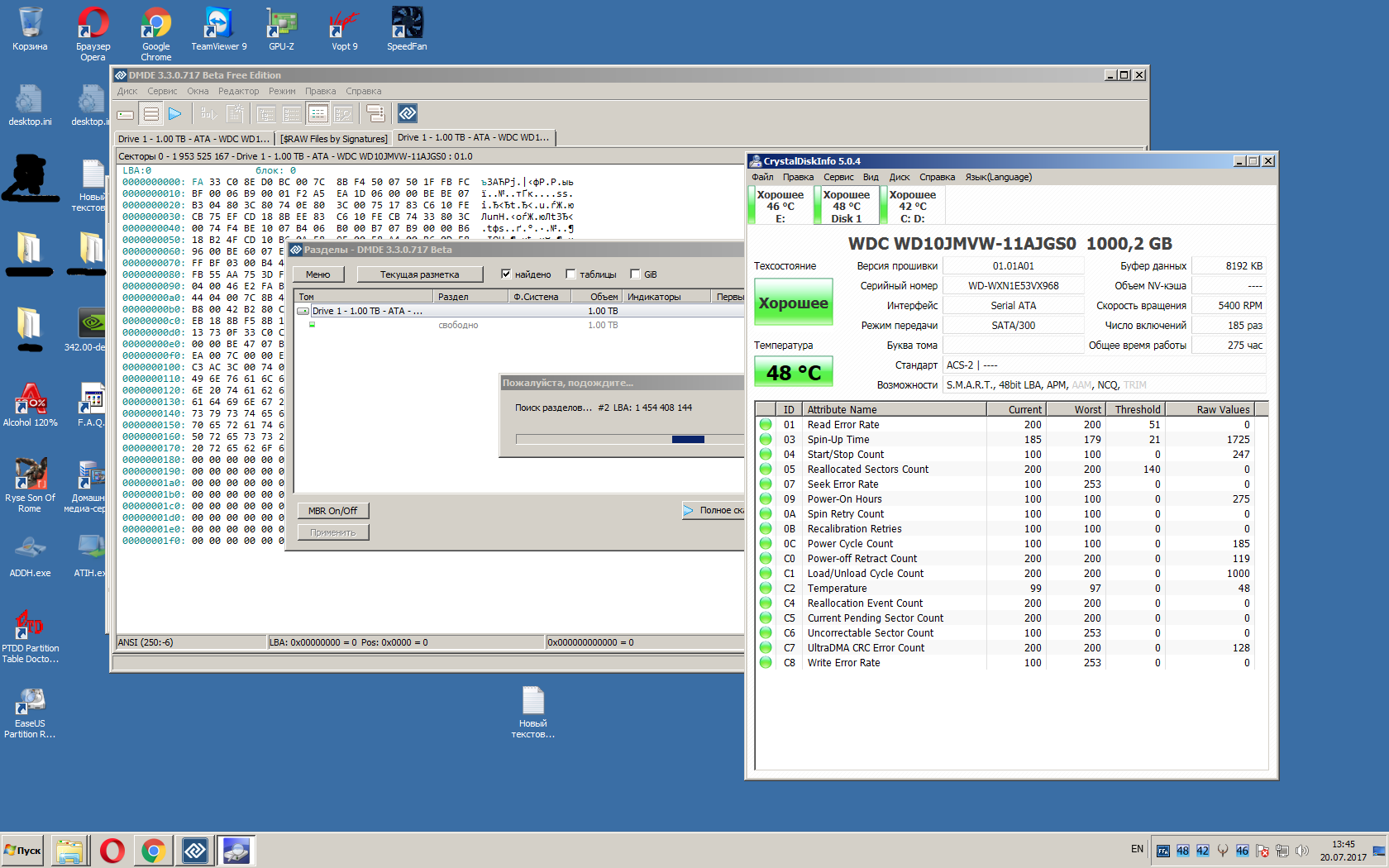Open Диск menu in CrystalDiskInfo
Screen dimensions: 1389x868
click(900, 177)
